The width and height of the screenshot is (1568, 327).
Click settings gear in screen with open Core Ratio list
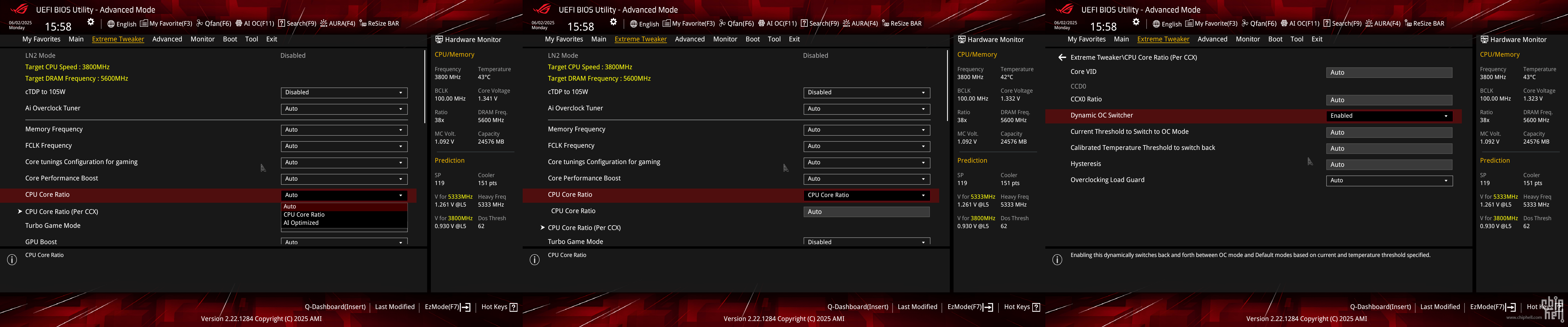coord(91,22)
